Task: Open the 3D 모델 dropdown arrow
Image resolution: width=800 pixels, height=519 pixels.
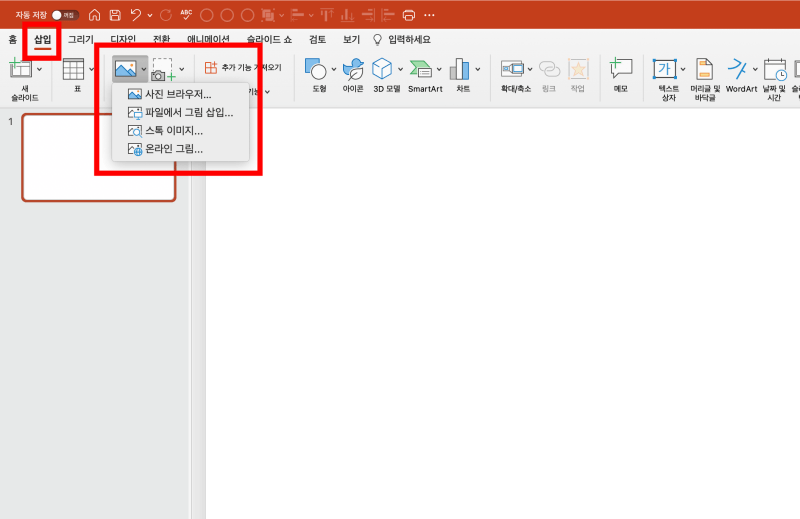Action: [x=400, y=69]
